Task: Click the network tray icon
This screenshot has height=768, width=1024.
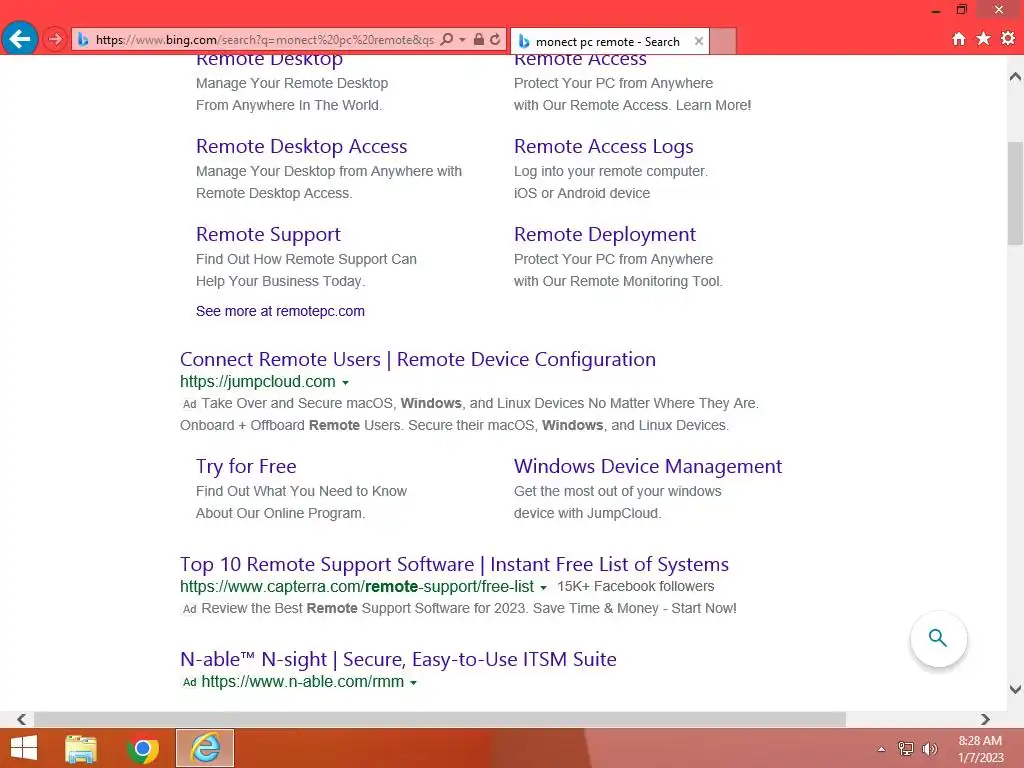Action: (x=906, y=749)
